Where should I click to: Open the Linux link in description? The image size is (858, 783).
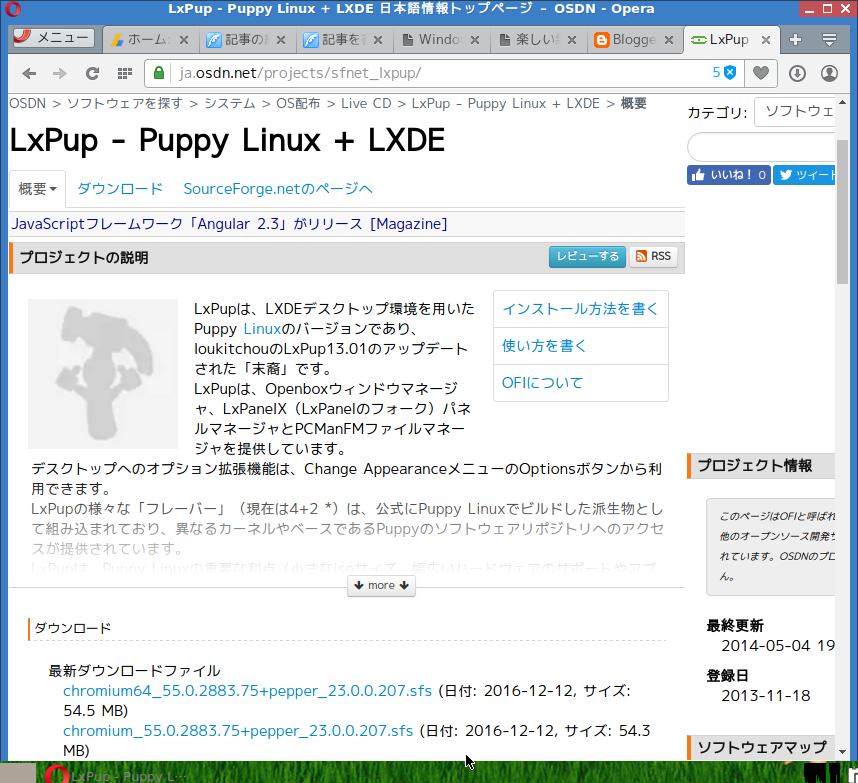click(262, 329)
